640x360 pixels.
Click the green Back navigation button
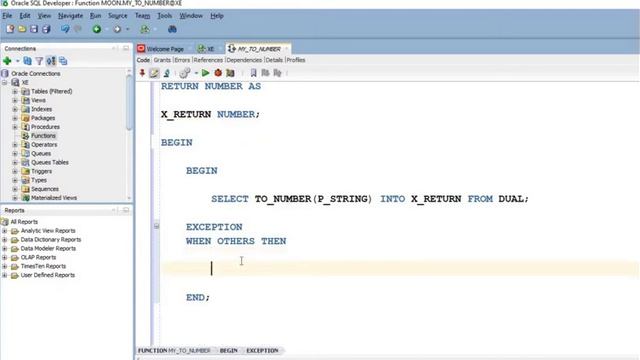pyautogui.click(x=97, y=29)
